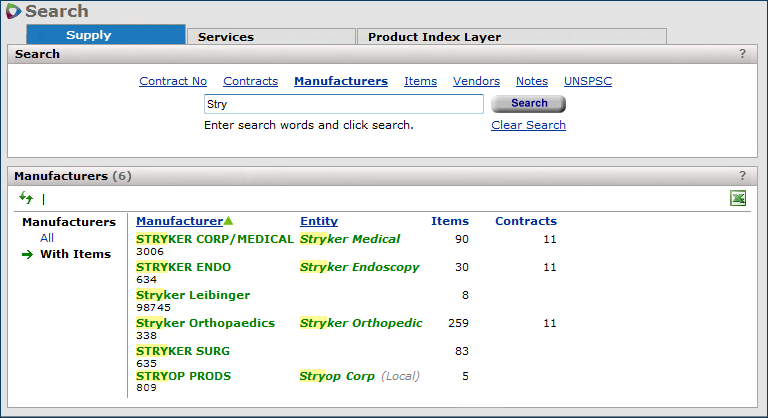Open the STRYKER CORP/MEDICAL manufacturer
The image size is (768, 418).
click(x=215, y=239)
